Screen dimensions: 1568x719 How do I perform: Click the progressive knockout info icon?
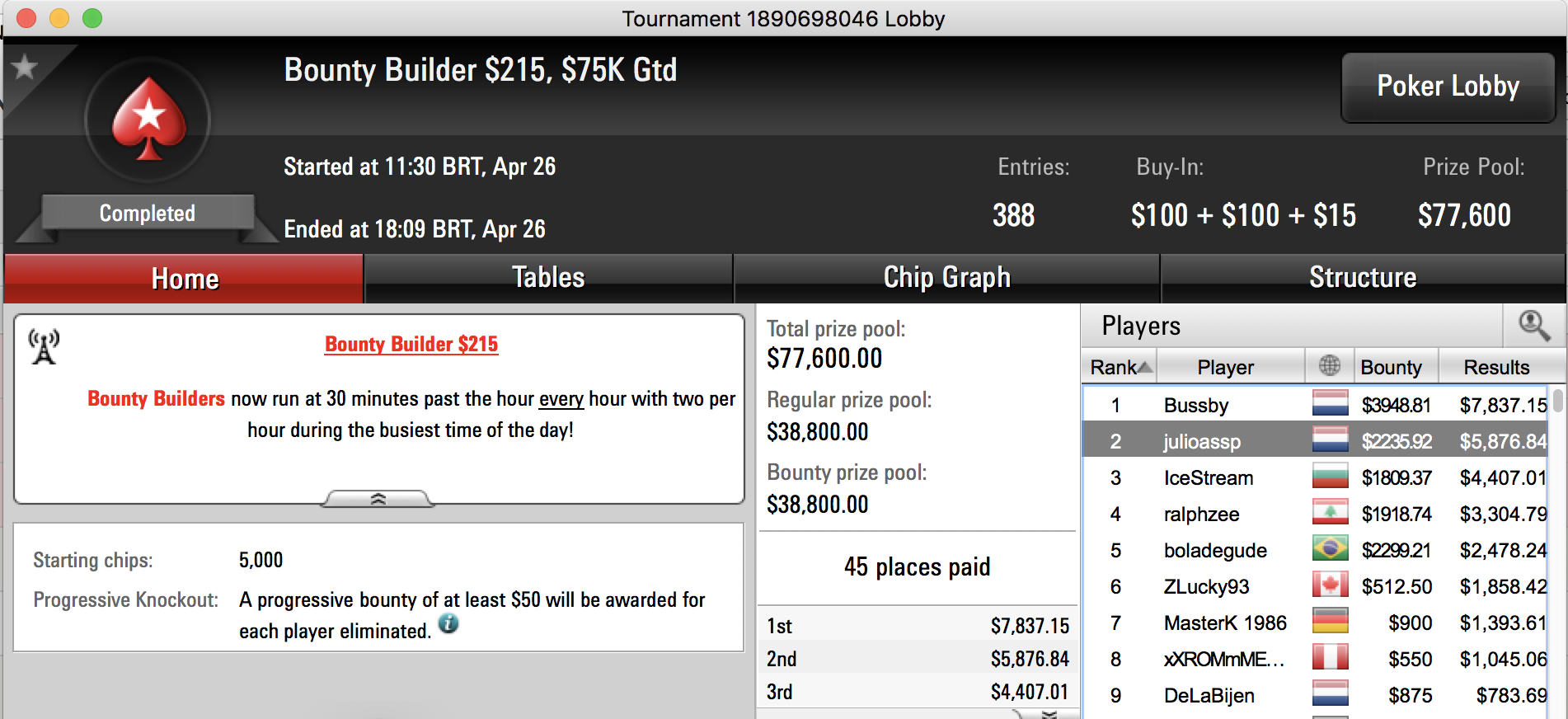(448, 623)
